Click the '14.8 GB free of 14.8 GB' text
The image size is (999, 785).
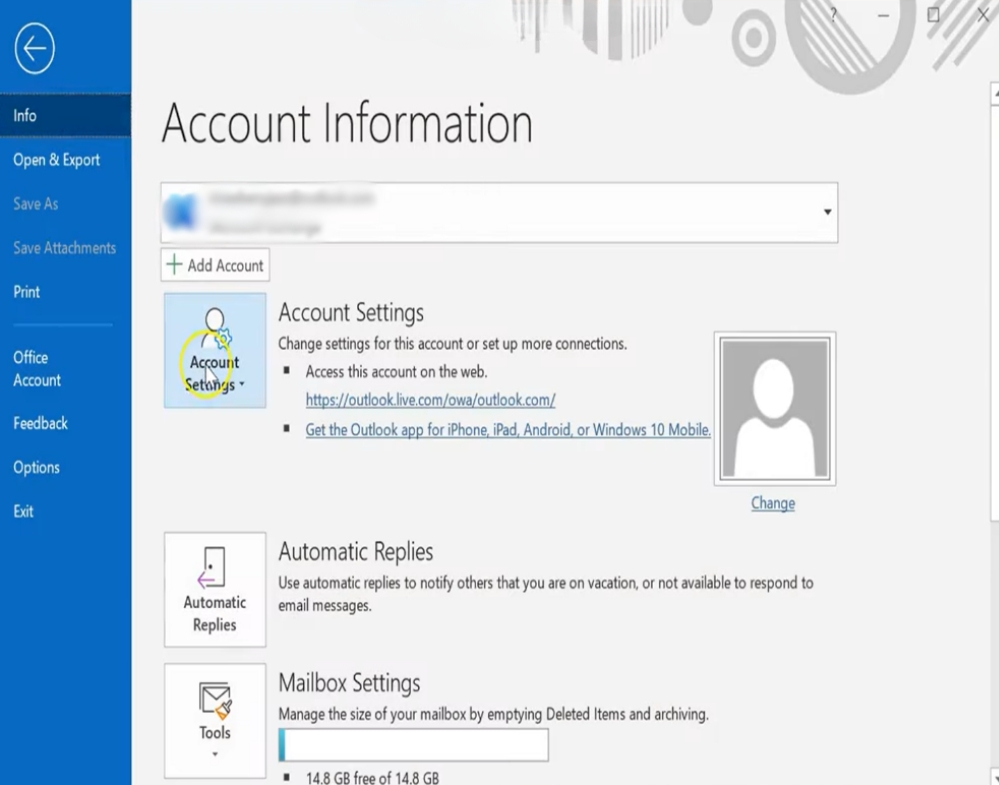pos(372,777)
